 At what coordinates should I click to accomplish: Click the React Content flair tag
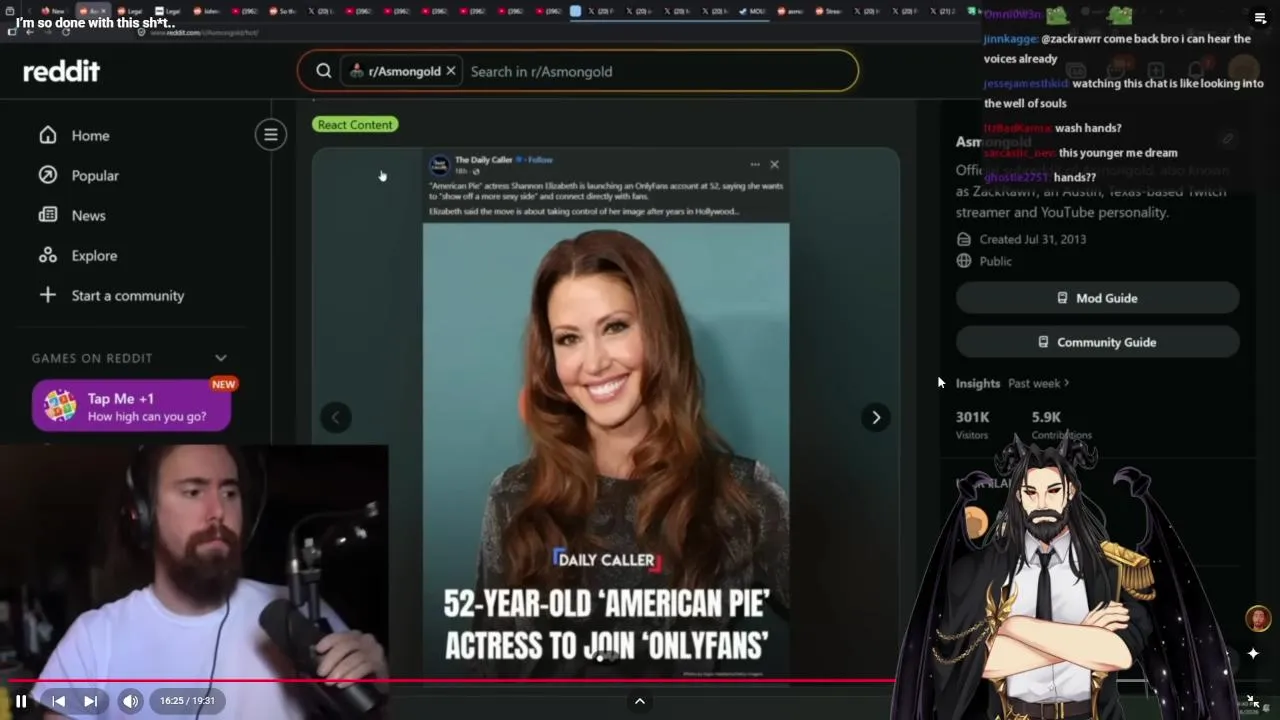point(356,125)
